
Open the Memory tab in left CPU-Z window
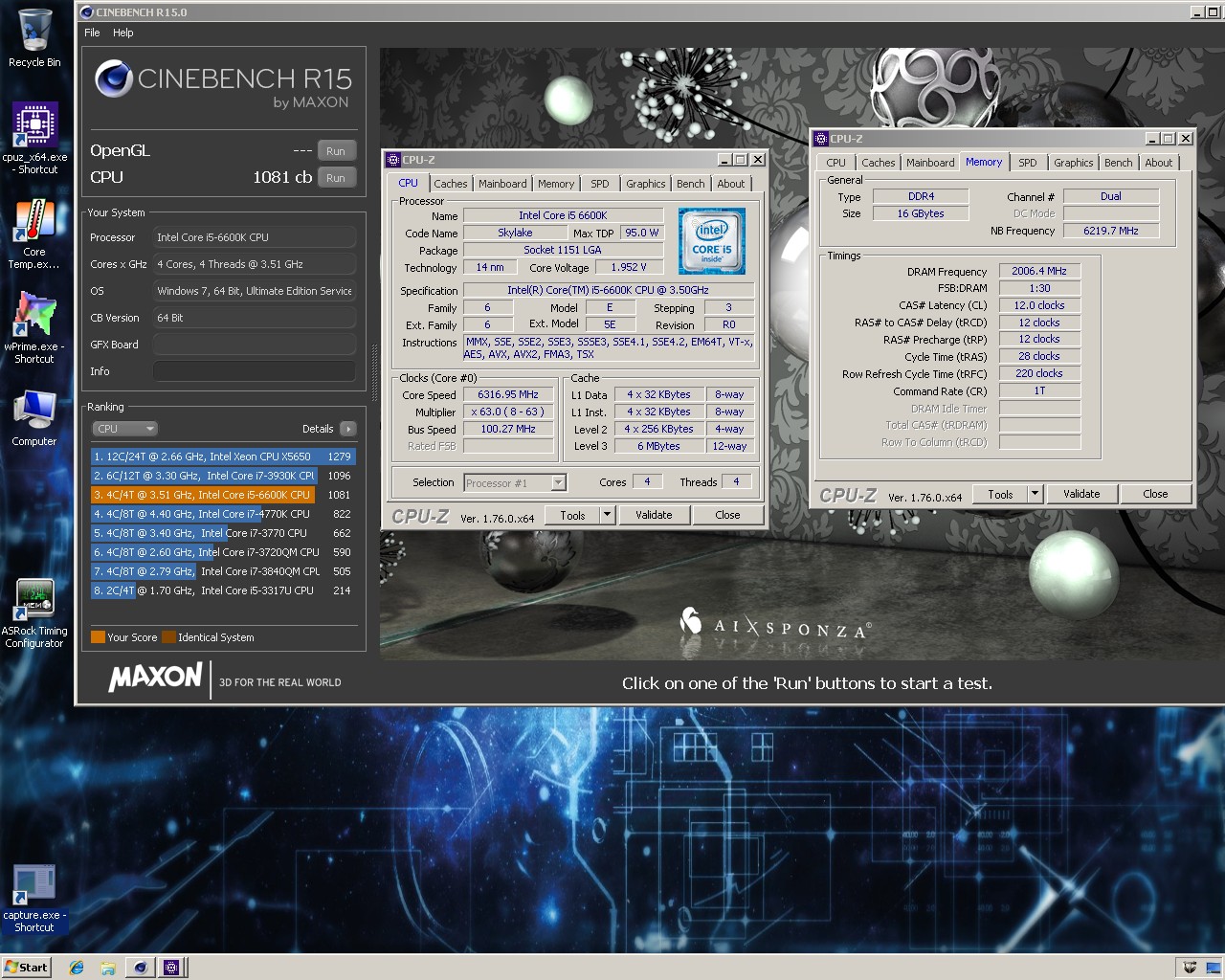[x=556, y=184]
